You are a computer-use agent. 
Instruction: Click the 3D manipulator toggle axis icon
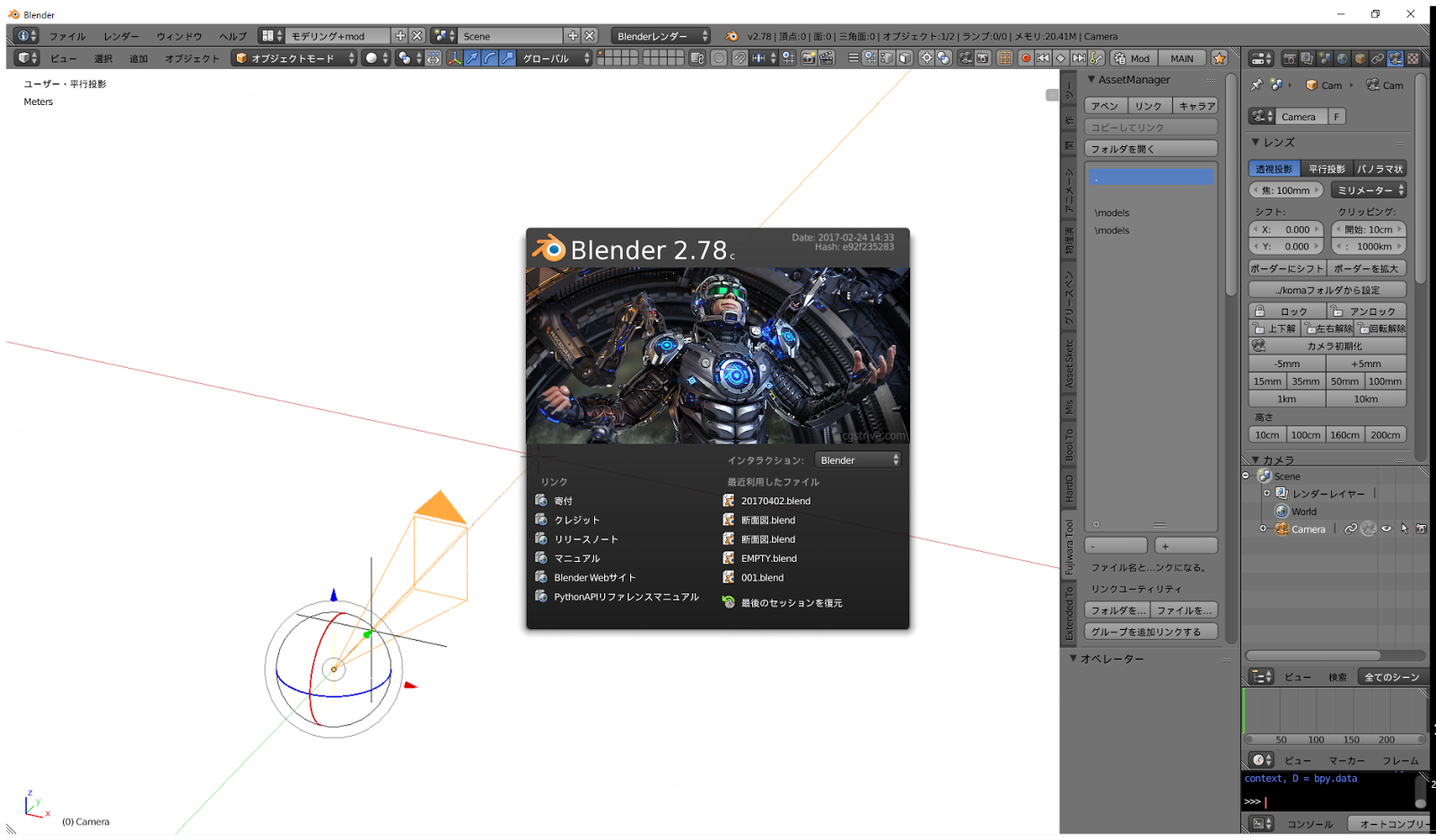[454, 58]
